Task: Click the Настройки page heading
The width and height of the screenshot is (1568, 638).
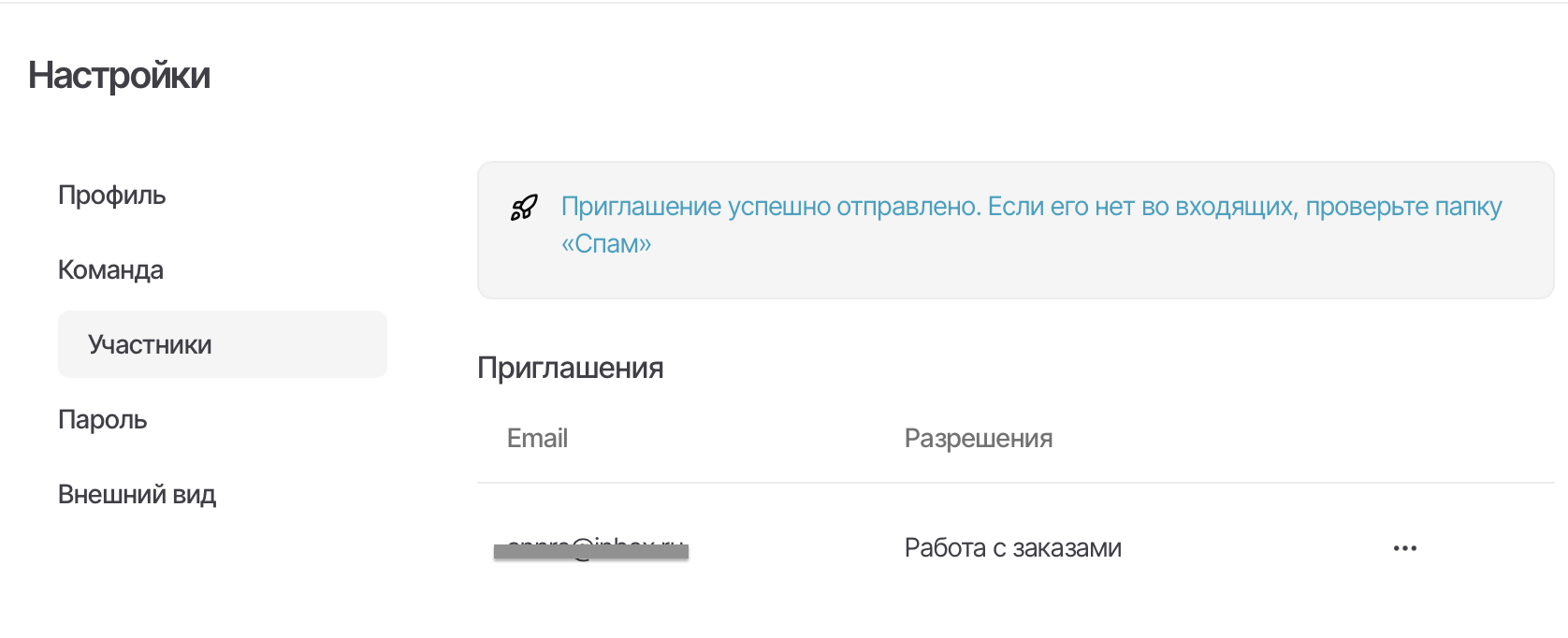Action: 119,76
